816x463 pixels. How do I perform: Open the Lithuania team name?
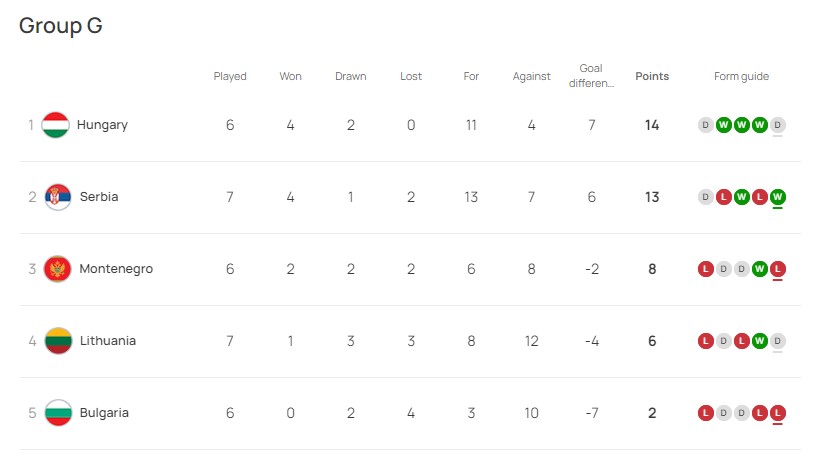click(x=108, y=341)
